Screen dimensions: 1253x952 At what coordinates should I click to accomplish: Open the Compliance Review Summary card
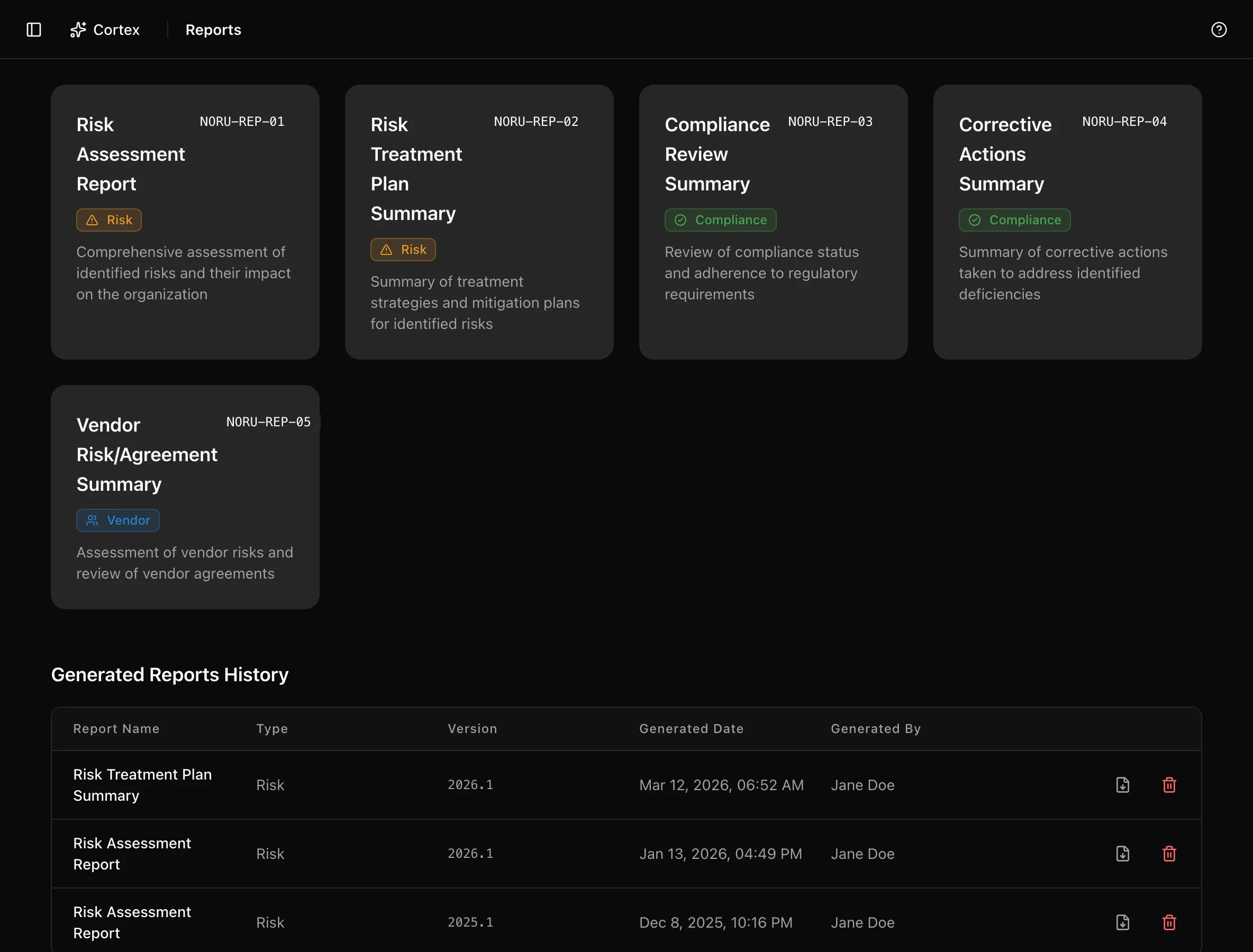click(774, 222)
